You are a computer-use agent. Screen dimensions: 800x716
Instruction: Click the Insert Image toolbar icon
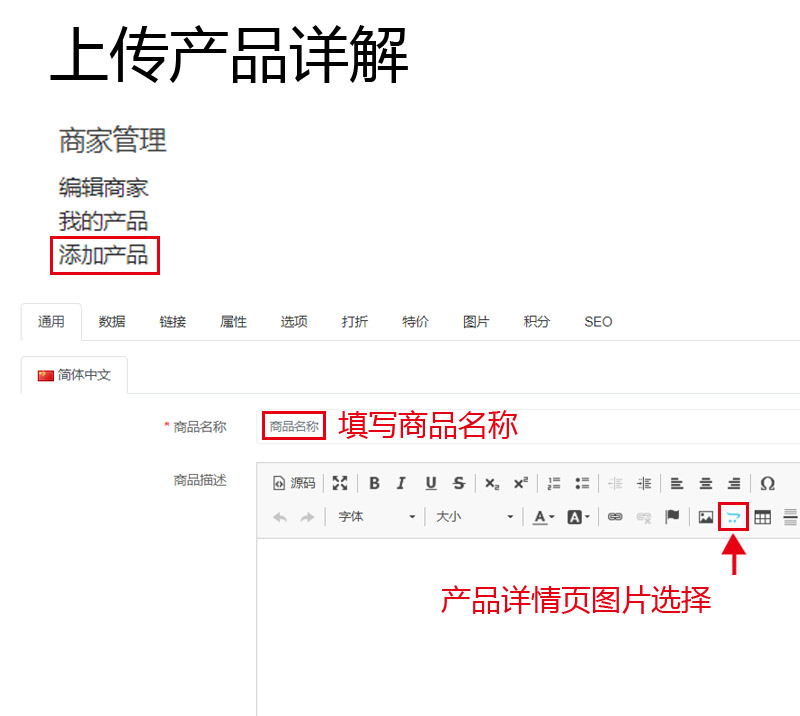(x=704, y=517)
